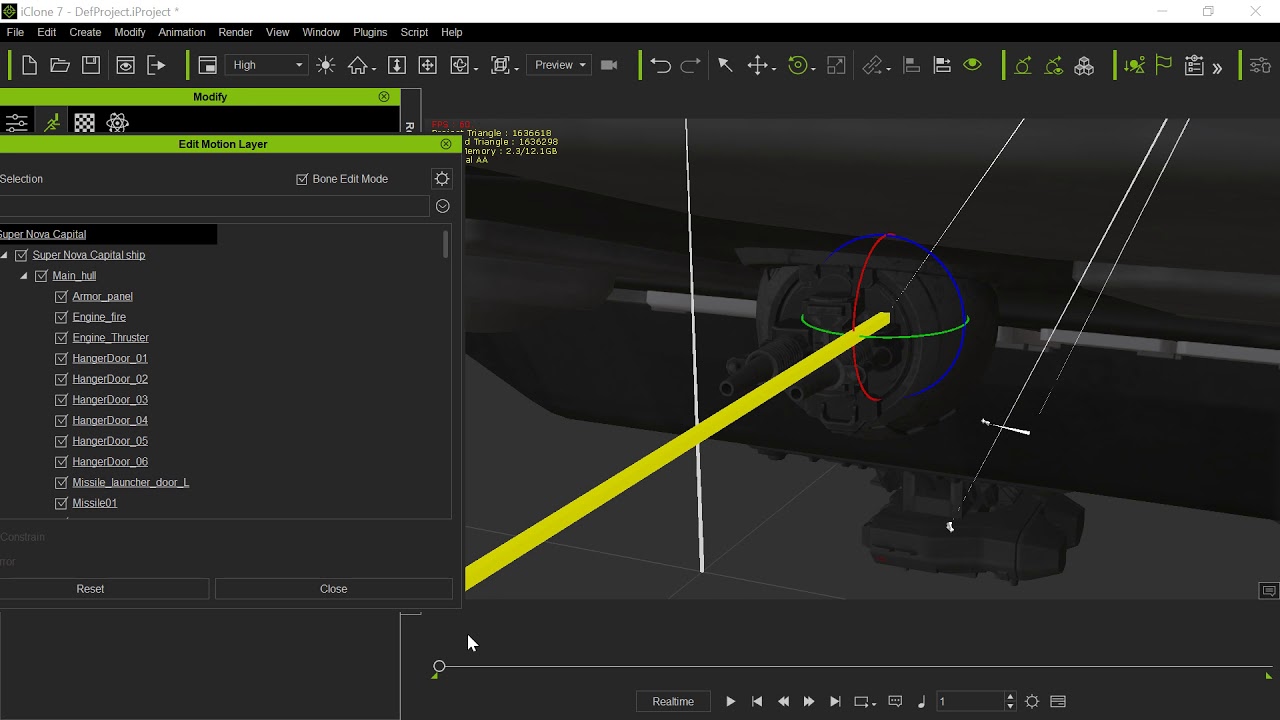Open Edit Motion Layer settings gear
Viewport: 1280px width, 720px height.
442,179
